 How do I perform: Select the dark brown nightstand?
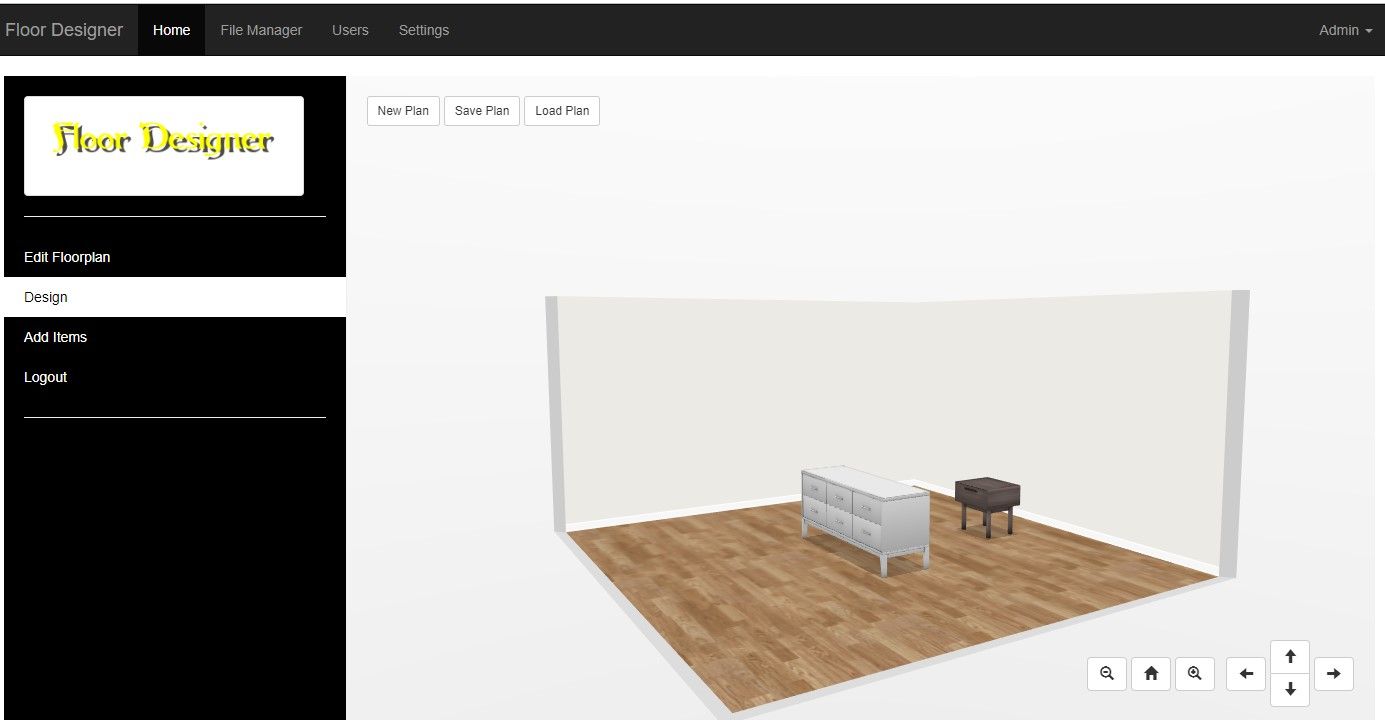click(987, 505)
